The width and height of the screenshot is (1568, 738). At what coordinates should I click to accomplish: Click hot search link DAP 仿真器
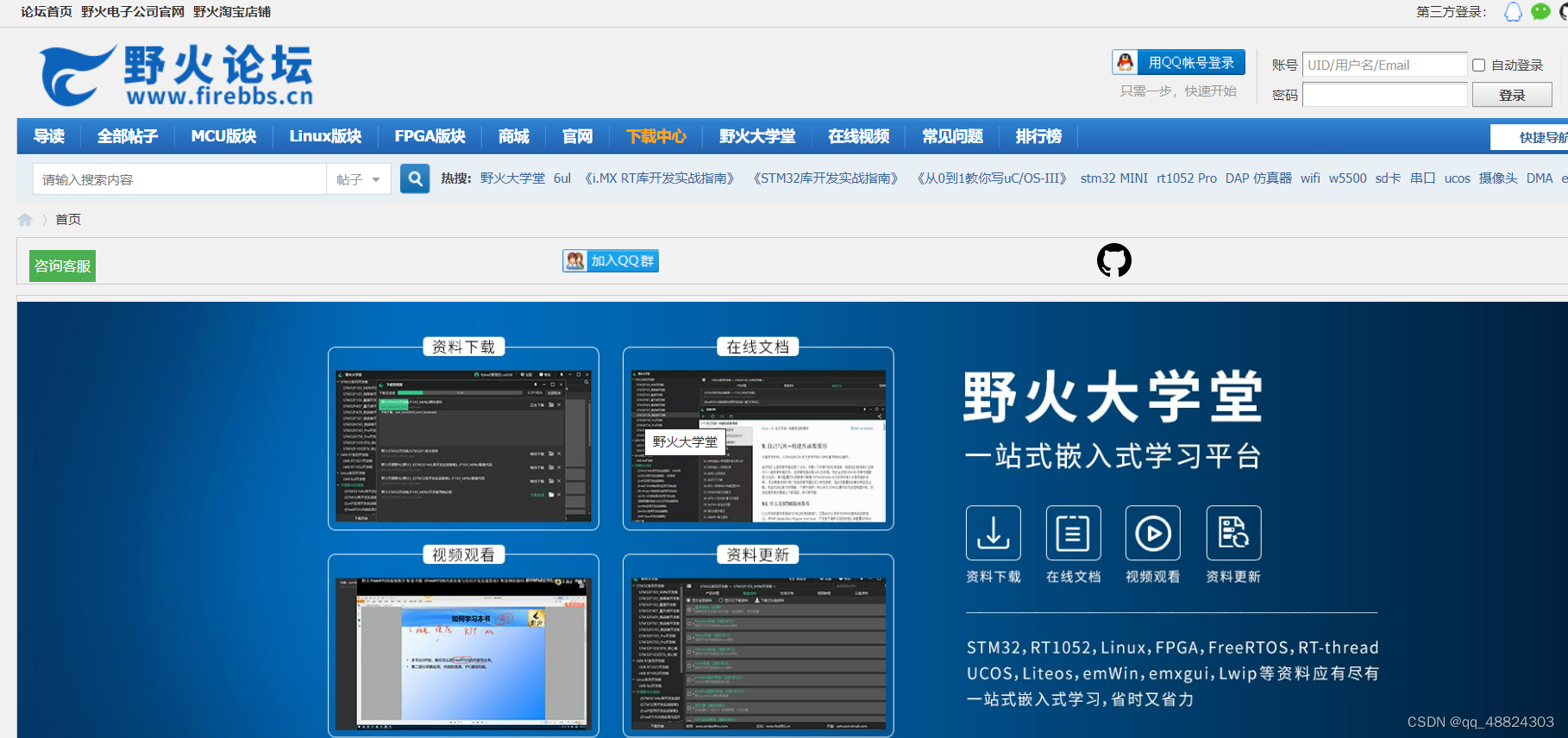1258,178
